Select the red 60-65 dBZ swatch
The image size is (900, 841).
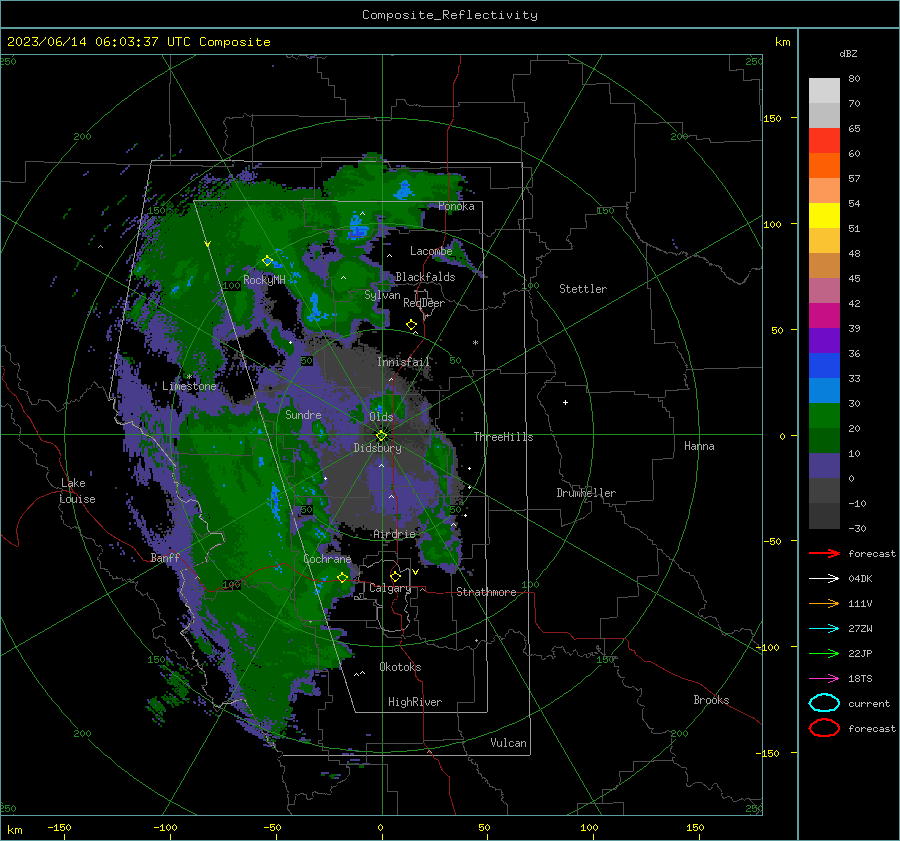(824, 141)
